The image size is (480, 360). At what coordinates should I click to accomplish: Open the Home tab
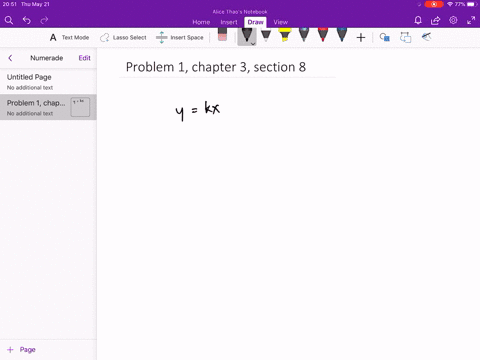tap(201, 22)
